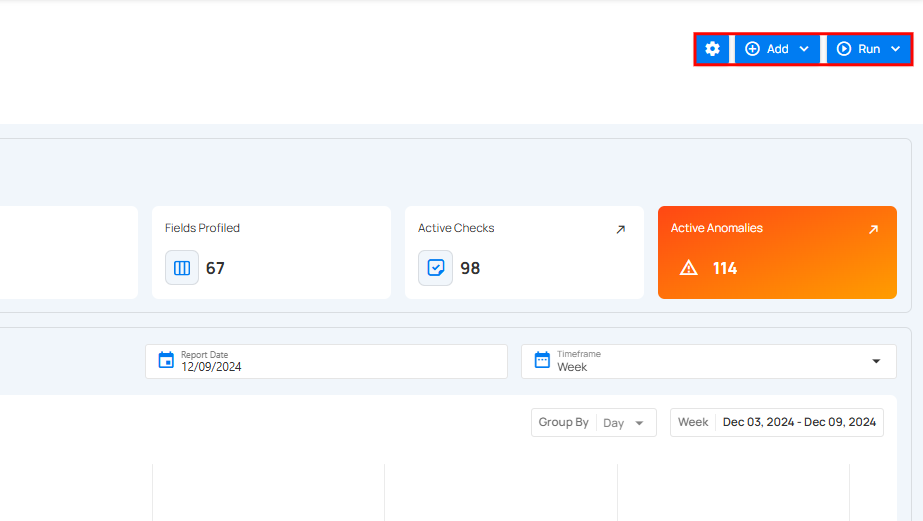Click the Fields Profiled count 67

pyautogui.click(x=215, y=268)
